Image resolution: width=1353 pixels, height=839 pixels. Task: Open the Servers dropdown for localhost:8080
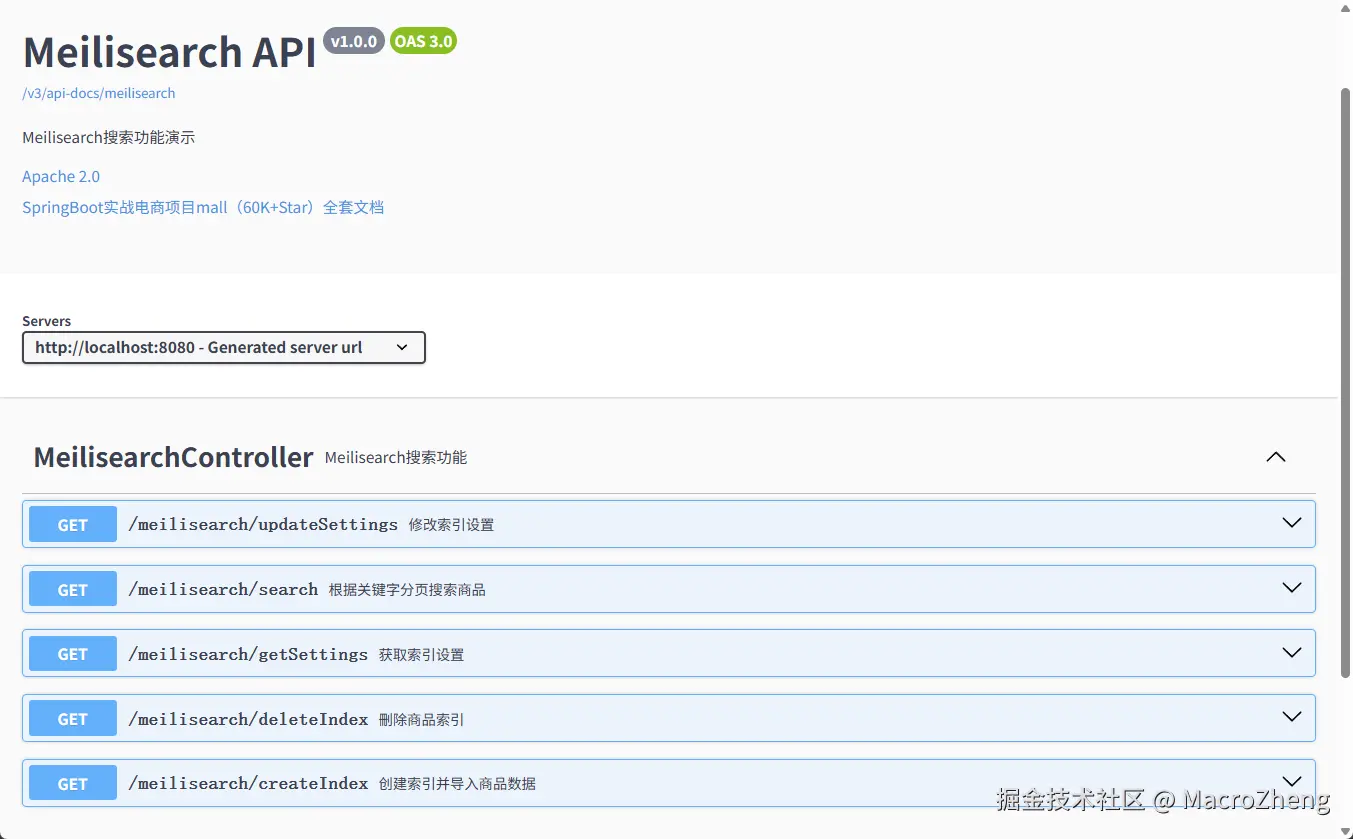[224, 348]
